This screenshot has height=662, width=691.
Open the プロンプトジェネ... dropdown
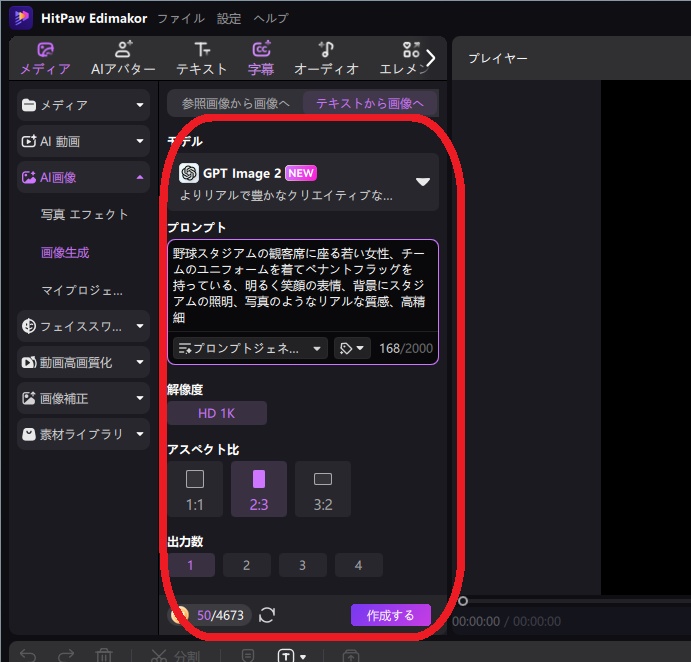pyautogui.click(x=250, y=349)
